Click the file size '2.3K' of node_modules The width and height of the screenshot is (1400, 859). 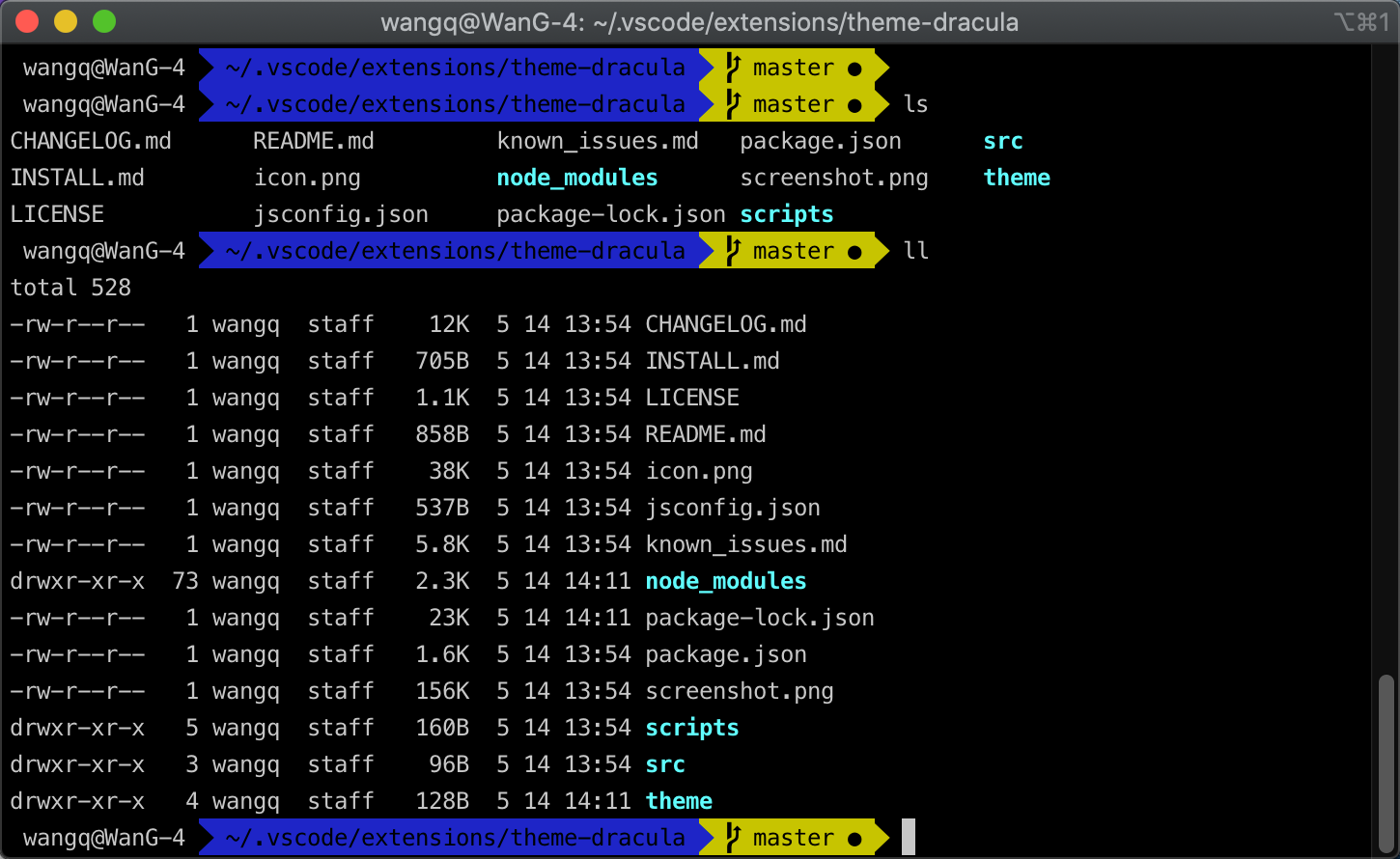click(x=442, y=581)
